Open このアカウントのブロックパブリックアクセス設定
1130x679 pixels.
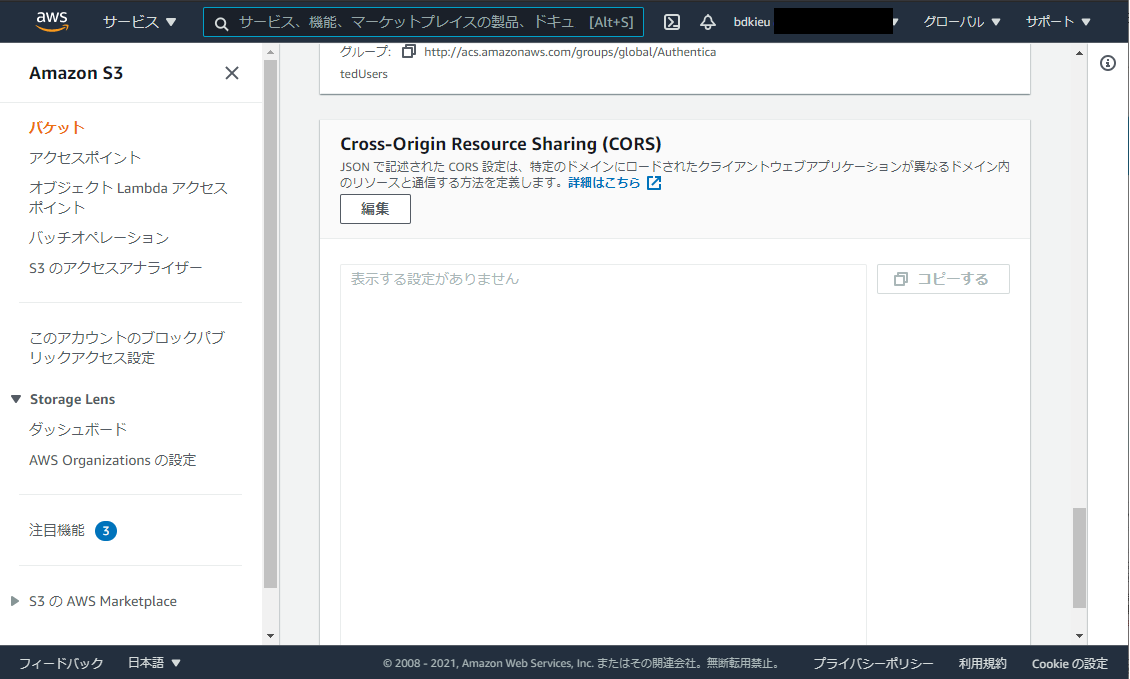click(x=127, y=347)
